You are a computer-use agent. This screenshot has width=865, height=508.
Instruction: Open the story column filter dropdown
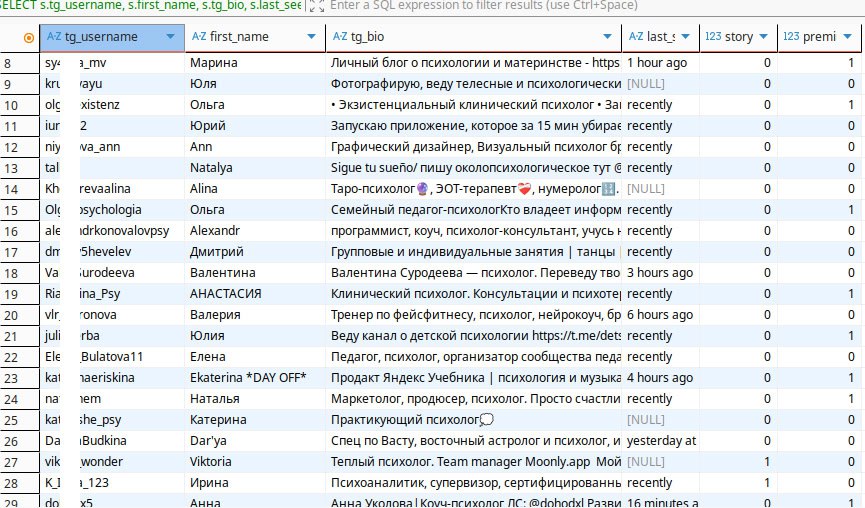tap(764, 37)
